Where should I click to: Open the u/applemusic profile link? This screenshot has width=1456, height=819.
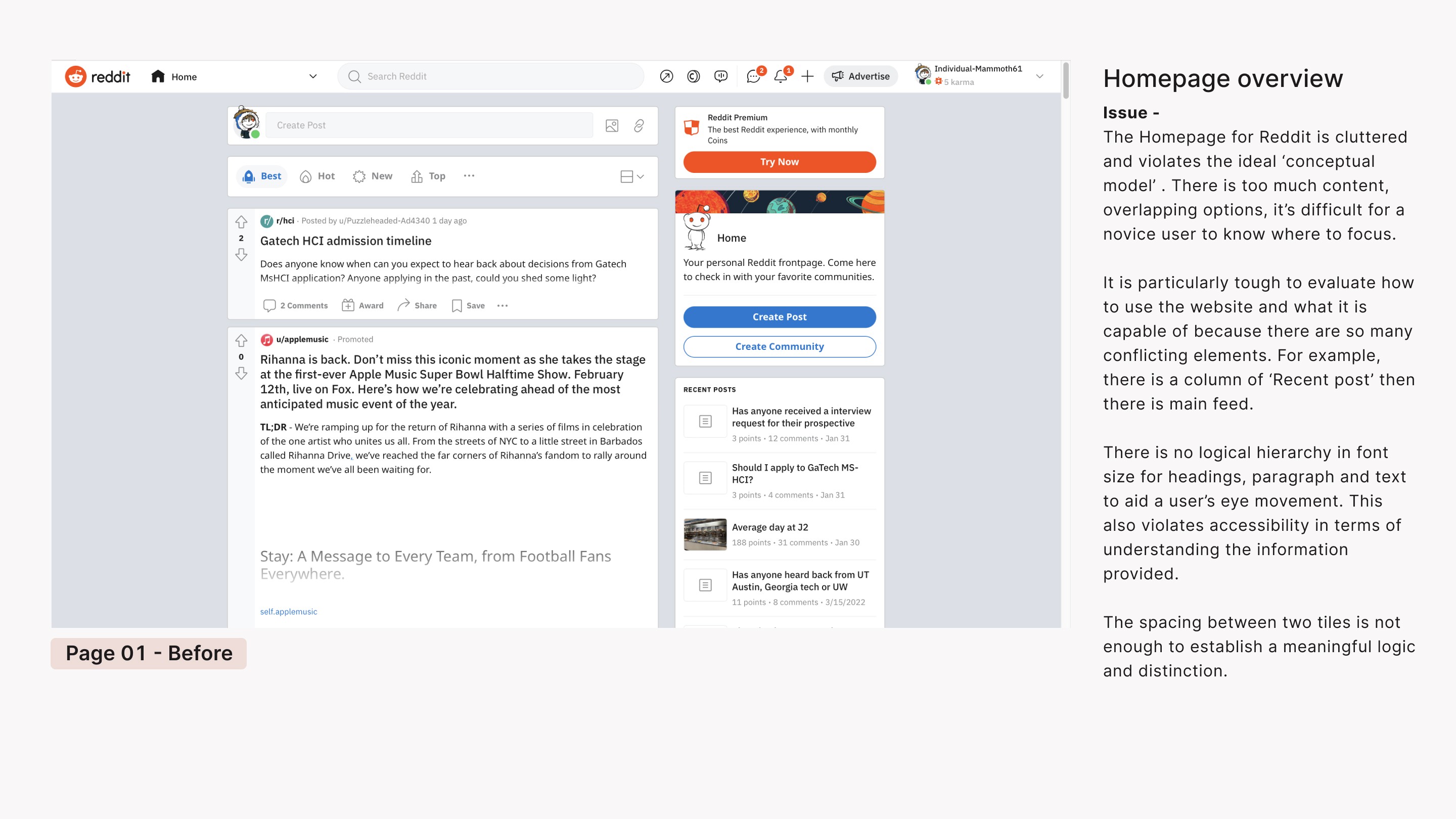point(302,340)
